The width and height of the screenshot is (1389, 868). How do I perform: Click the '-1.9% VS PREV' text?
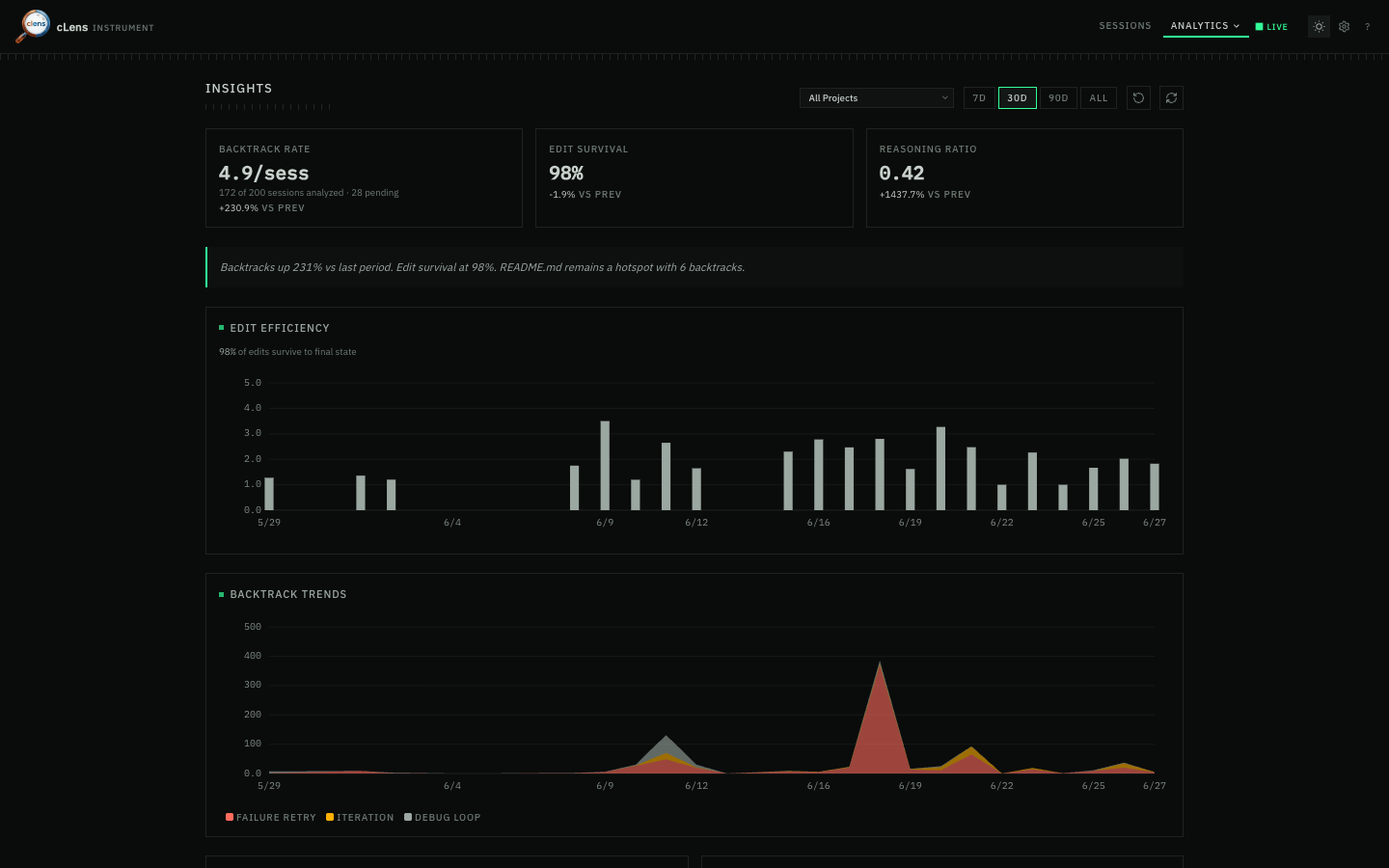click(x=586, y=195)
